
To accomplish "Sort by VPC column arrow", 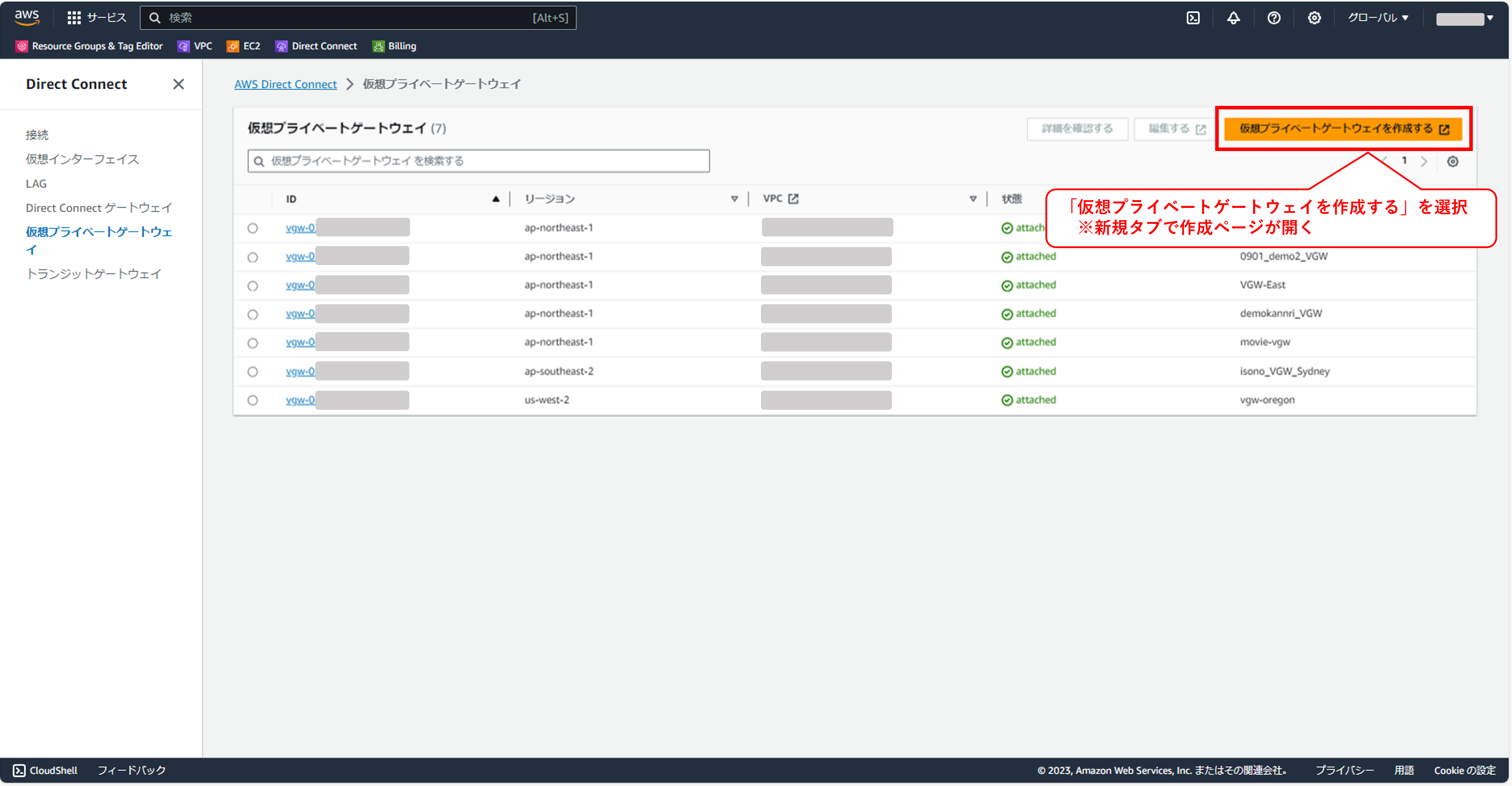I will (973, 199).
